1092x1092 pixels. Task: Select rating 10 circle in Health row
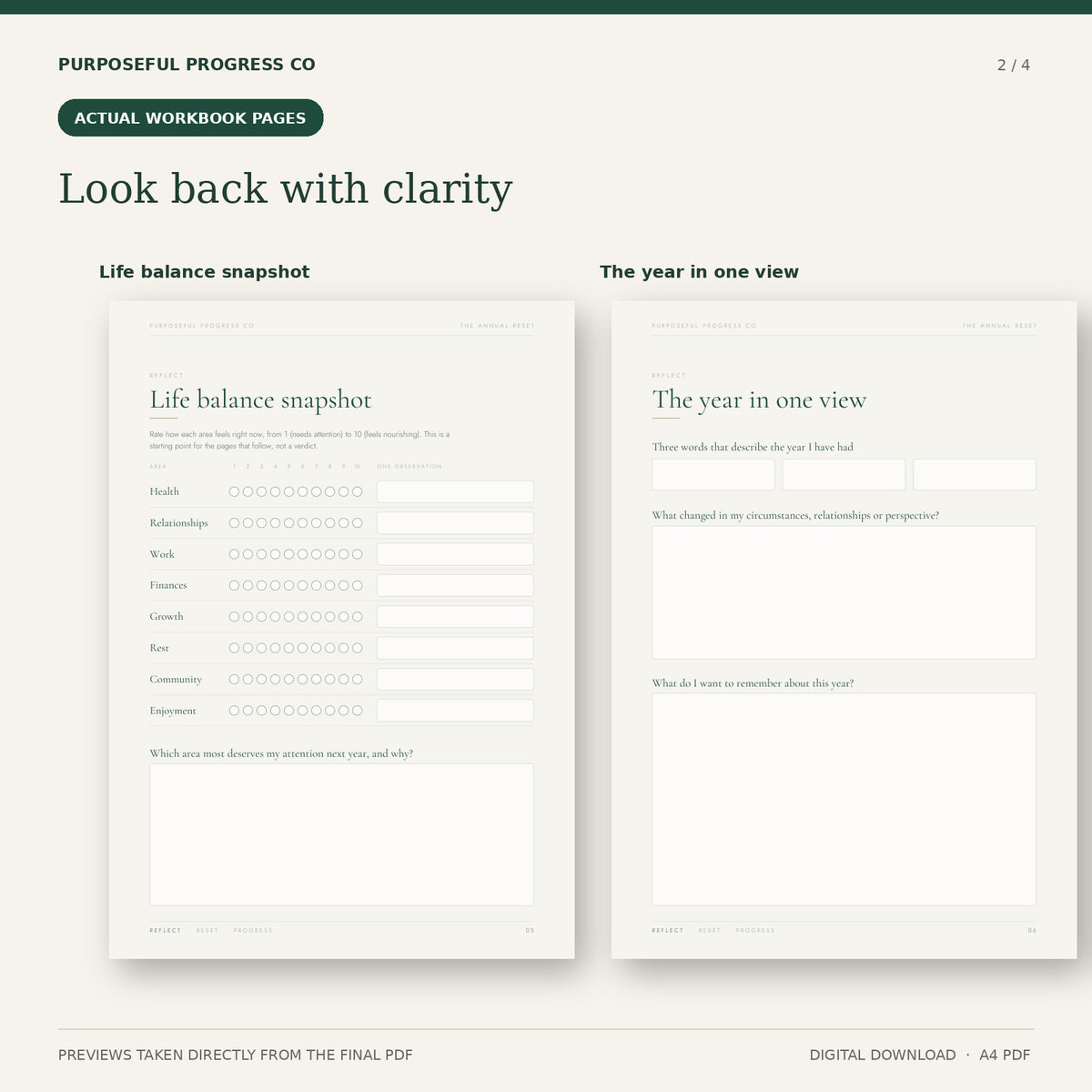tap(358, 491)
